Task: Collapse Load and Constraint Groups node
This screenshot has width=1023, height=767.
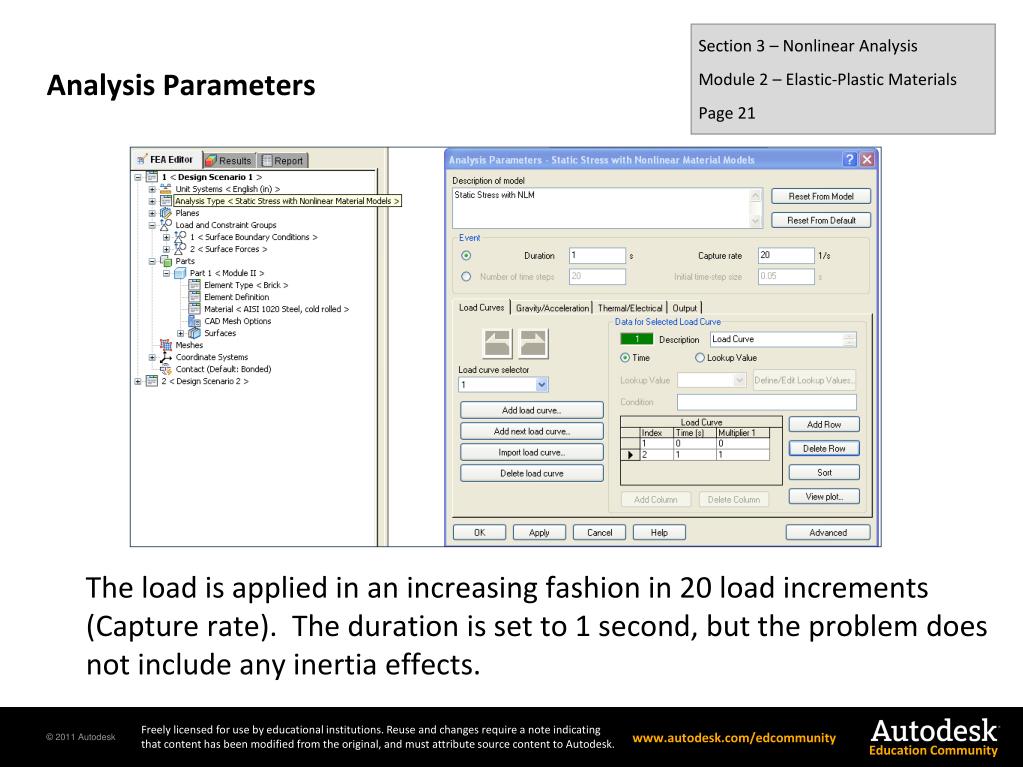Action: (x=152, y=225)
